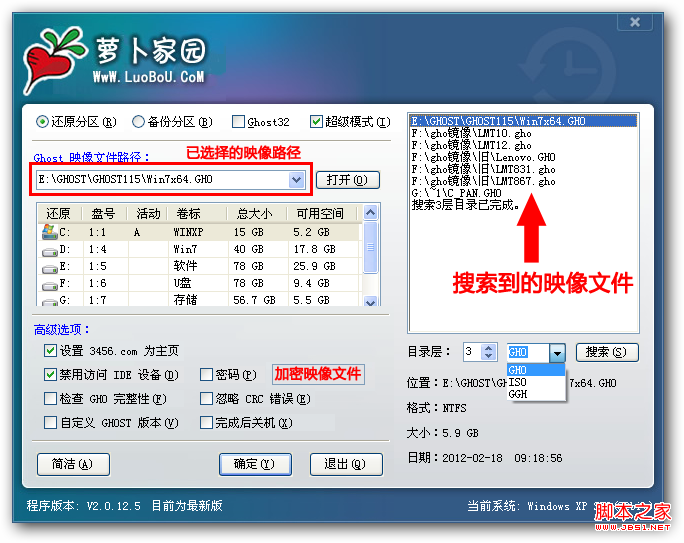Select the 还原分区 radio button
The image size is (684, 543).
click(42, 122)
